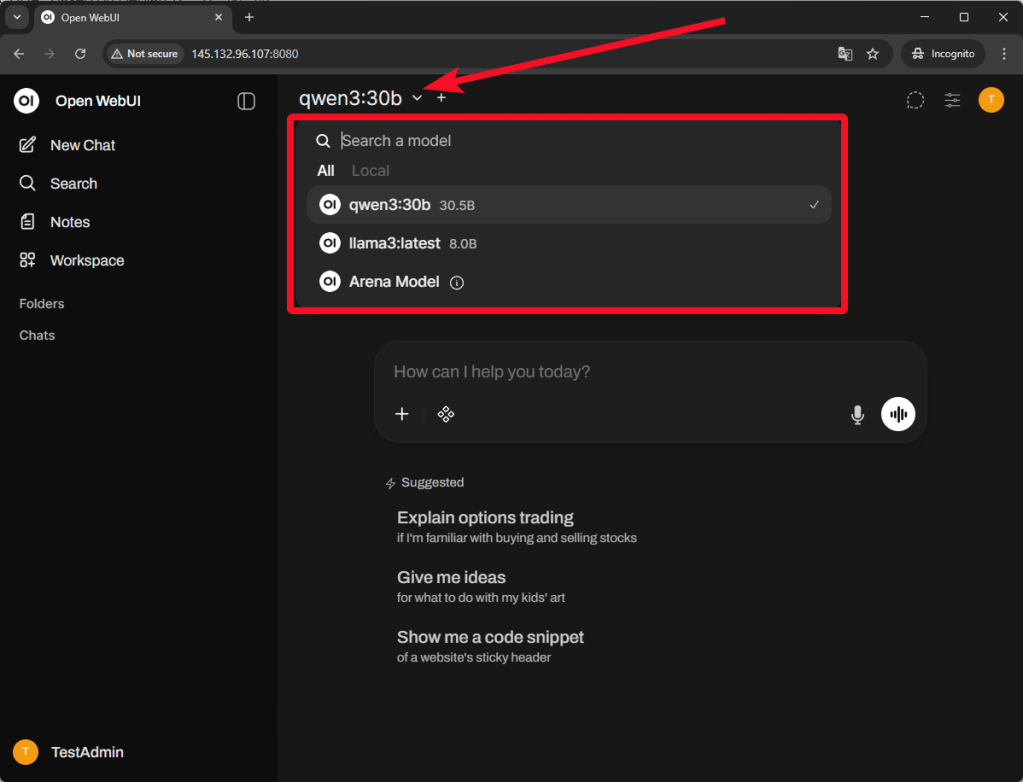Expand the Folders section in sidebar

coord(41,303)
